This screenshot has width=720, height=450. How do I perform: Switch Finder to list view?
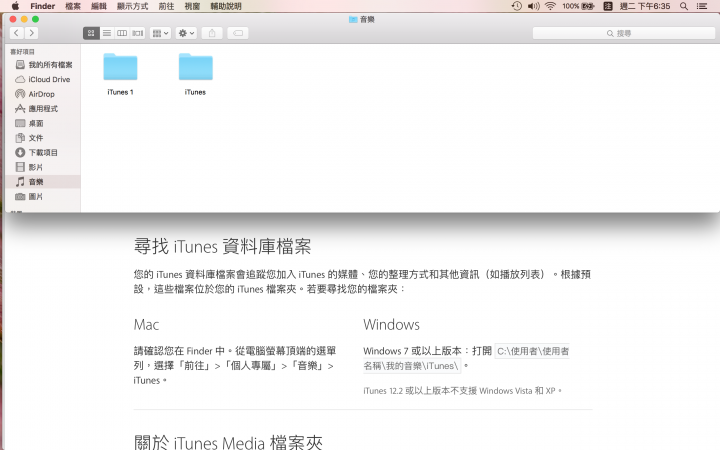pyautogui.click(x=107, y=33)
